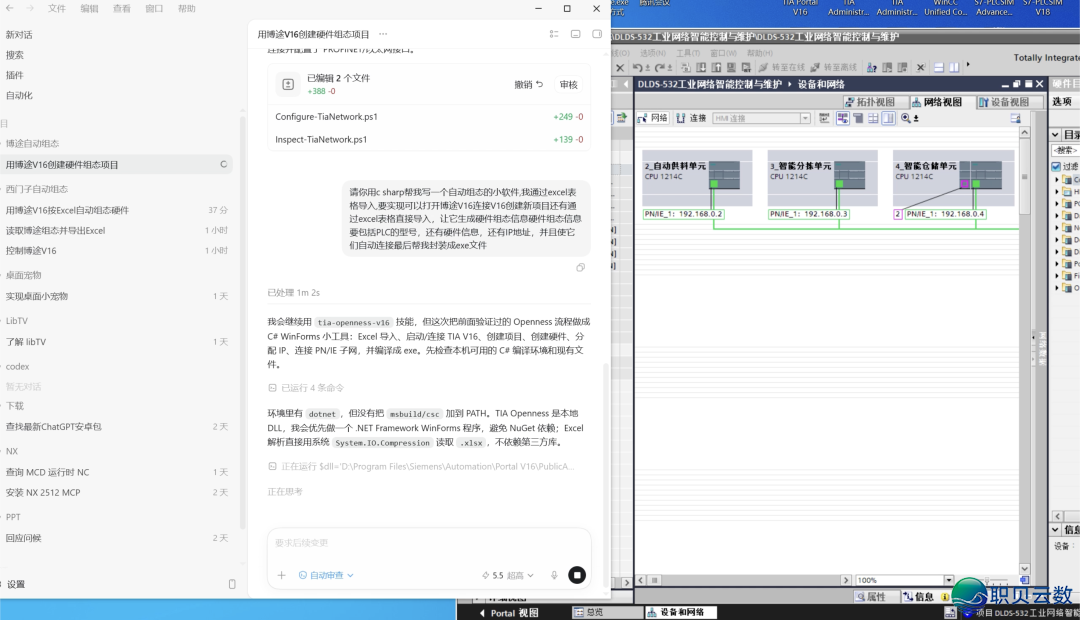The image size is (1080, 620).
Task: Click the help question-mark icon in TIA toolbar
Action: (871, 68)
